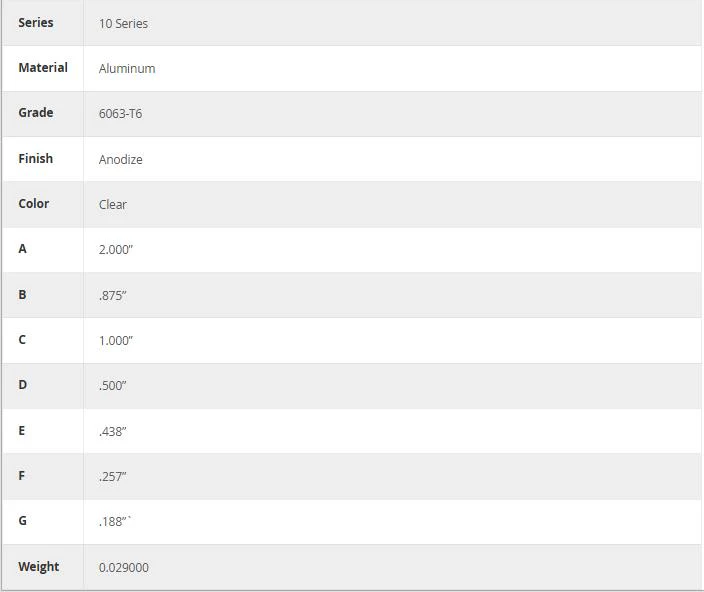Select the 6063-T6 grade value

pos(120,114)
